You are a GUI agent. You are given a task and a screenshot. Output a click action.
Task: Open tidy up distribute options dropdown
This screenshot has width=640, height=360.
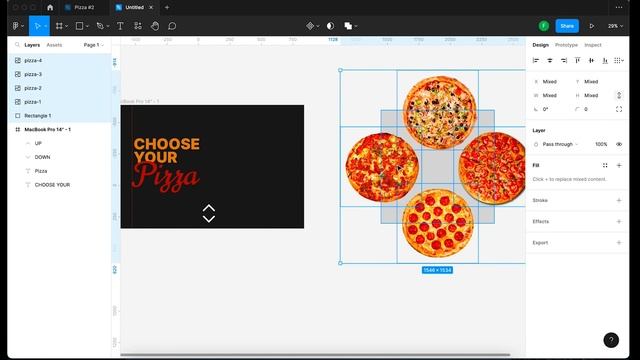(619, 60)
